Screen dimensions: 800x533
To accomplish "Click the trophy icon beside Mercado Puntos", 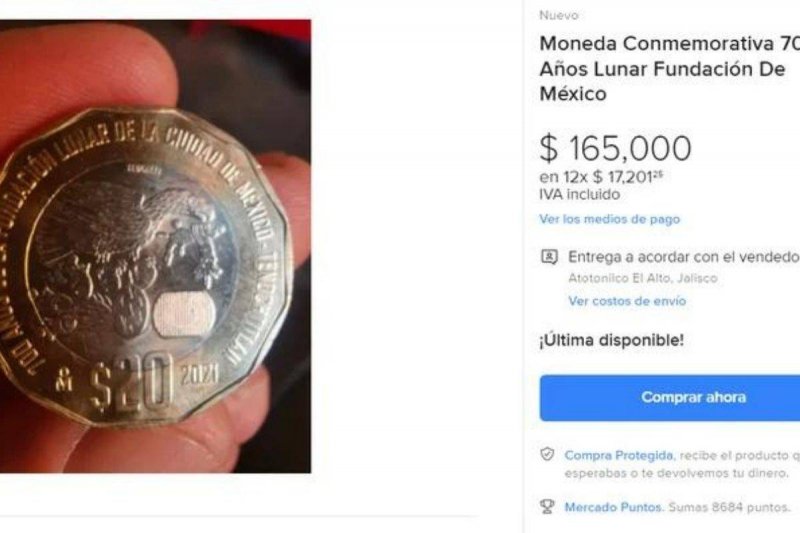I will 547,507.
